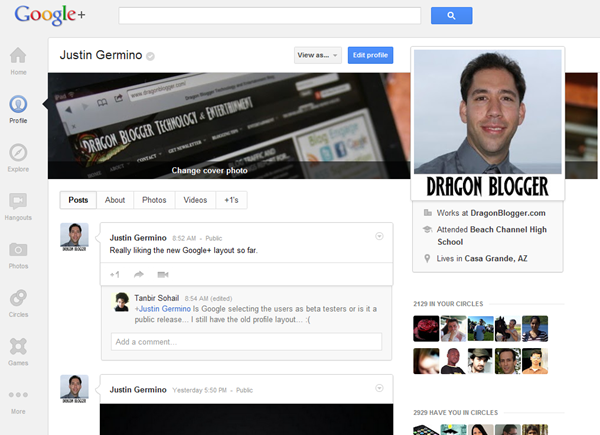The width and height of the screenshot is (600, 435).
Task: Open the man with hat circle thumbnail
Action: 480,361
